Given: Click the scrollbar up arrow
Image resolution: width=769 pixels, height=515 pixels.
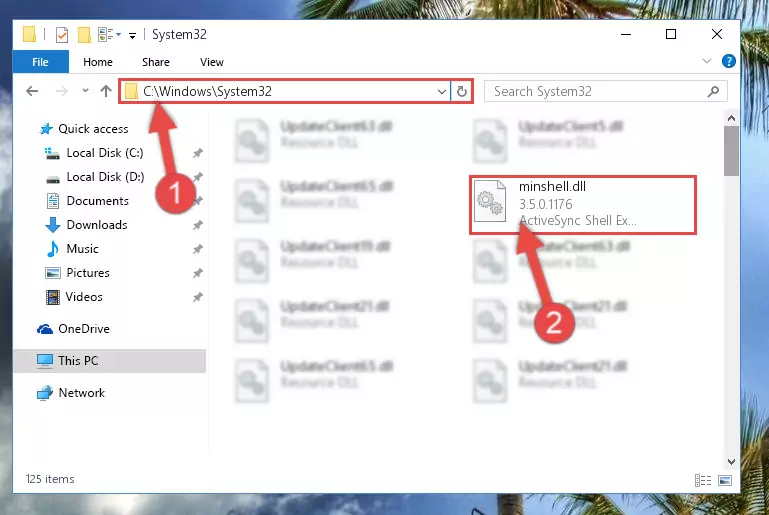Looking at the screenshot, I should [731, 118].
